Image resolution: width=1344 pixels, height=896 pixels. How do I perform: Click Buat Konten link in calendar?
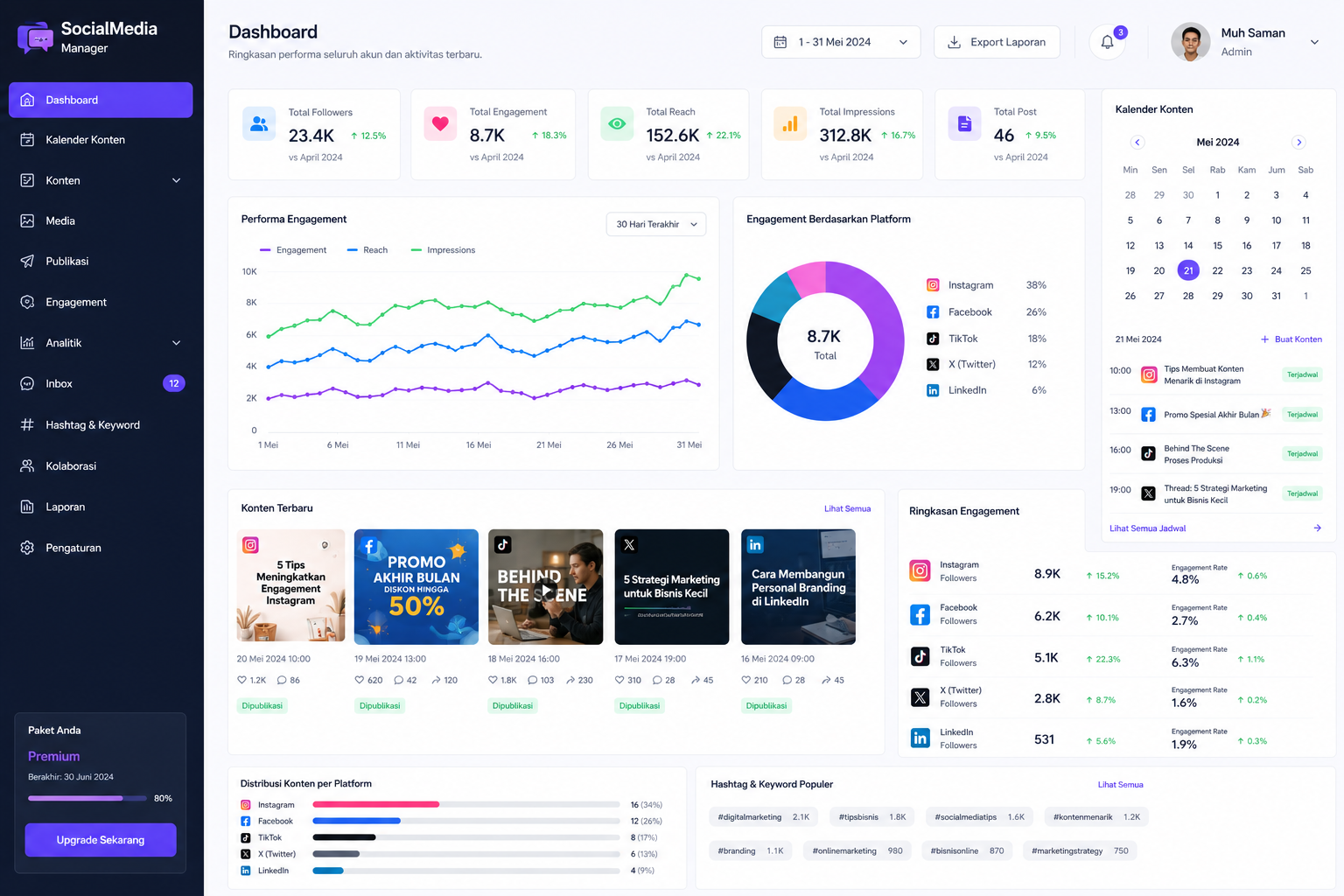click(1291, 339)
